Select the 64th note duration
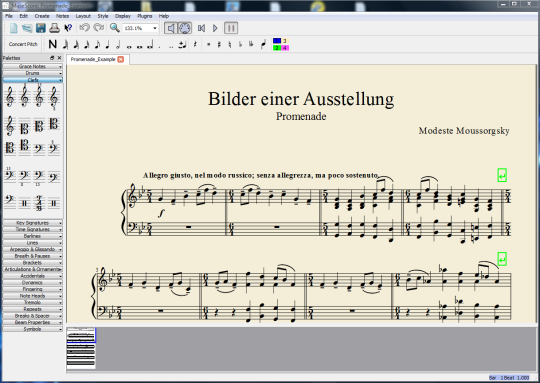 [x=65, y=44]
